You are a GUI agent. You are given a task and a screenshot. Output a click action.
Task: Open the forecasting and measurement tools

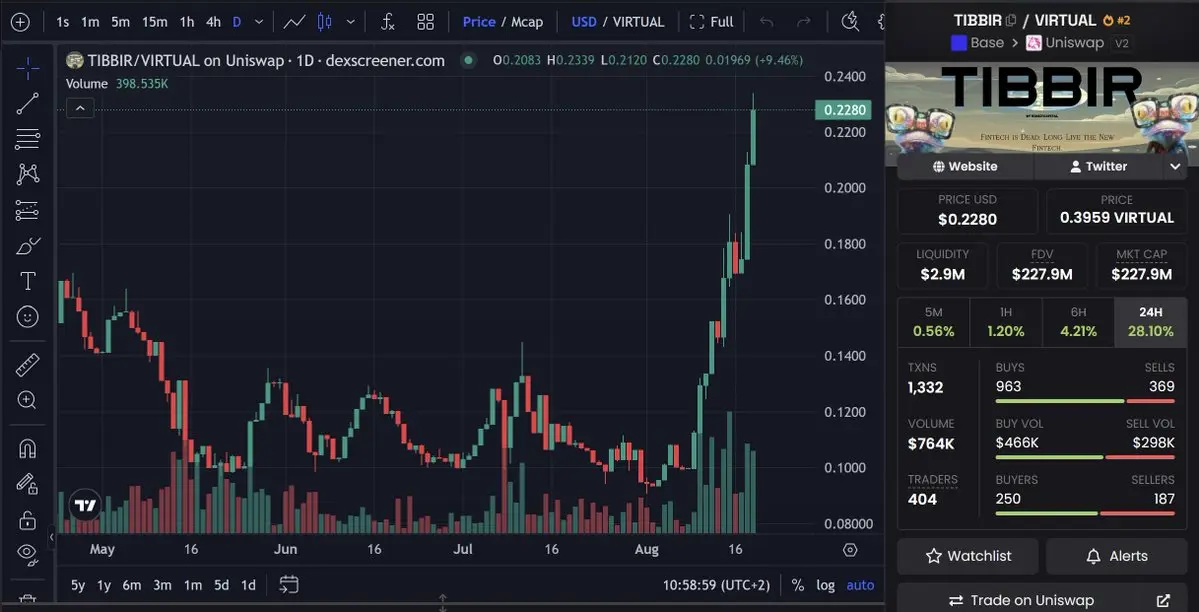click(x=28, y=210)
